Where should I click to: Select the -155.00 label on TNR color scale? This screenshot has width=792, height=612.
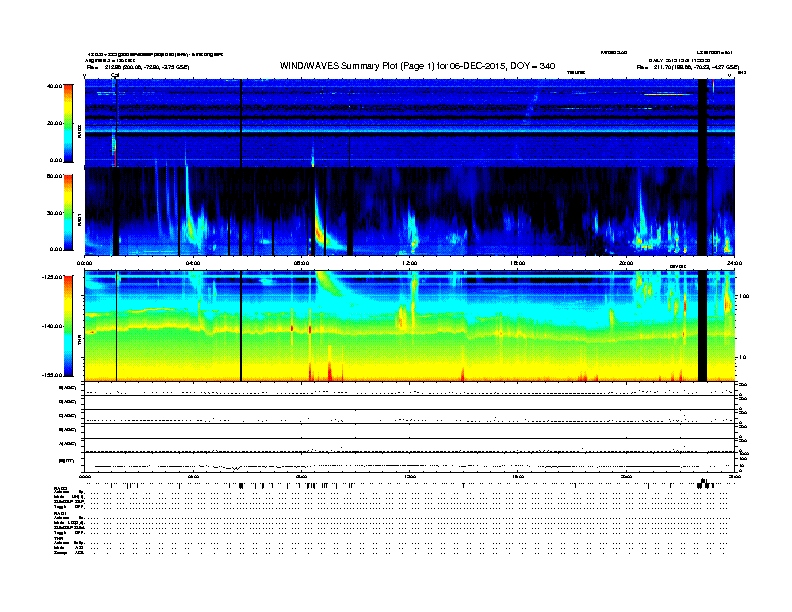[x=53, y=375]
